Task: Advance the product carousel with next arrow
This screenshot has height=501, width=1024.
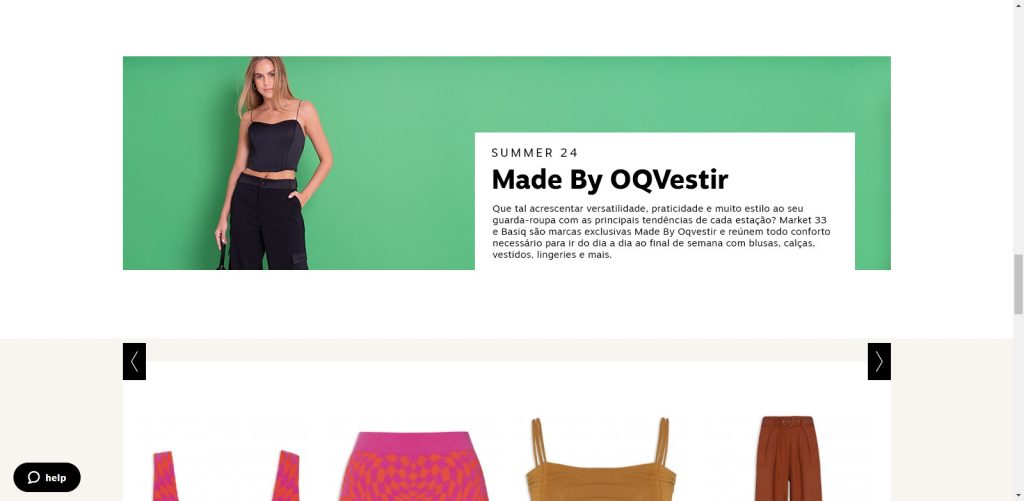Action: click(x=879, y=361)
